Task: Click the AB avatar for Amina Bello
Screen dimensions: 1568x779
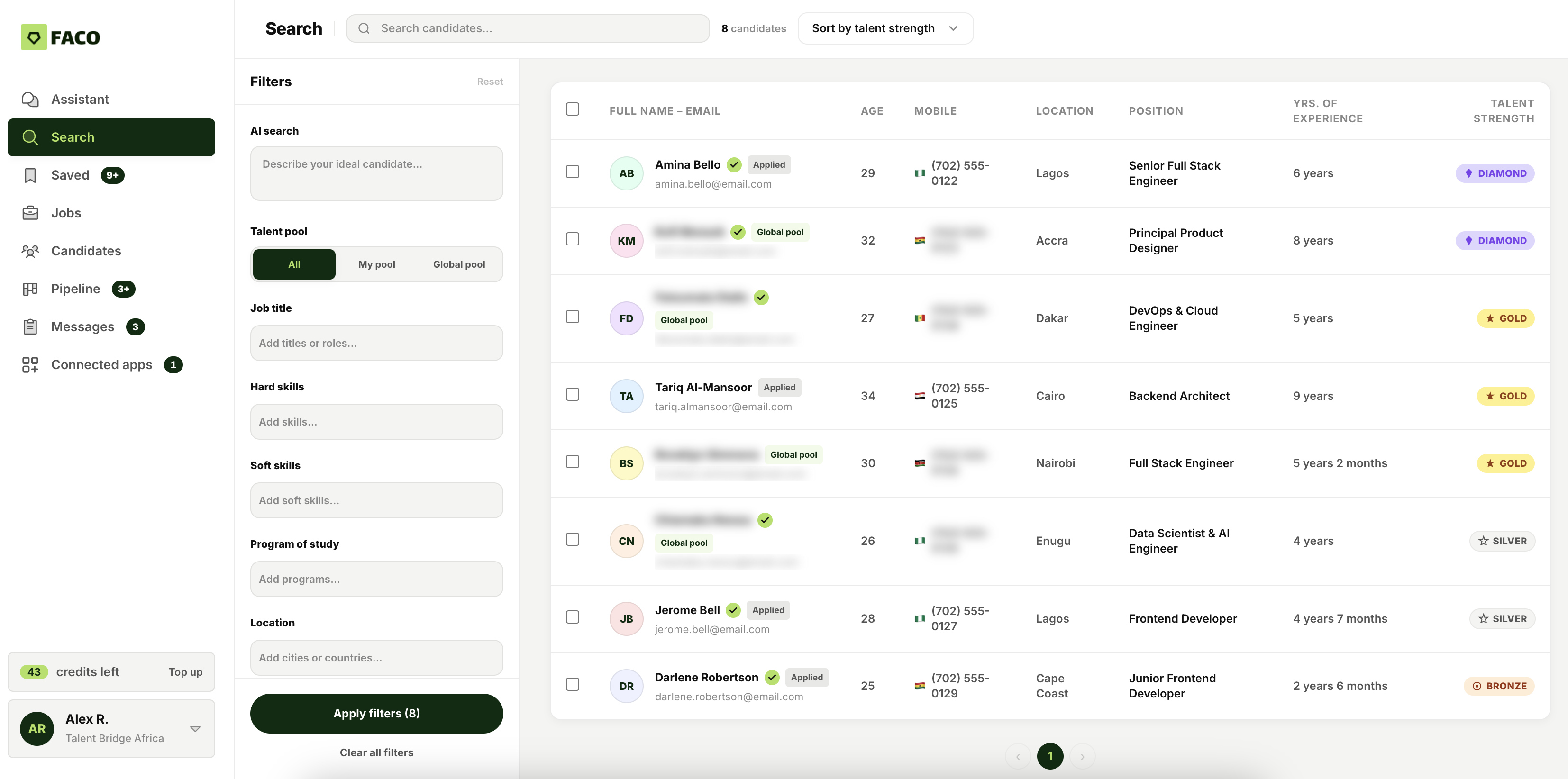Action: 626,173
